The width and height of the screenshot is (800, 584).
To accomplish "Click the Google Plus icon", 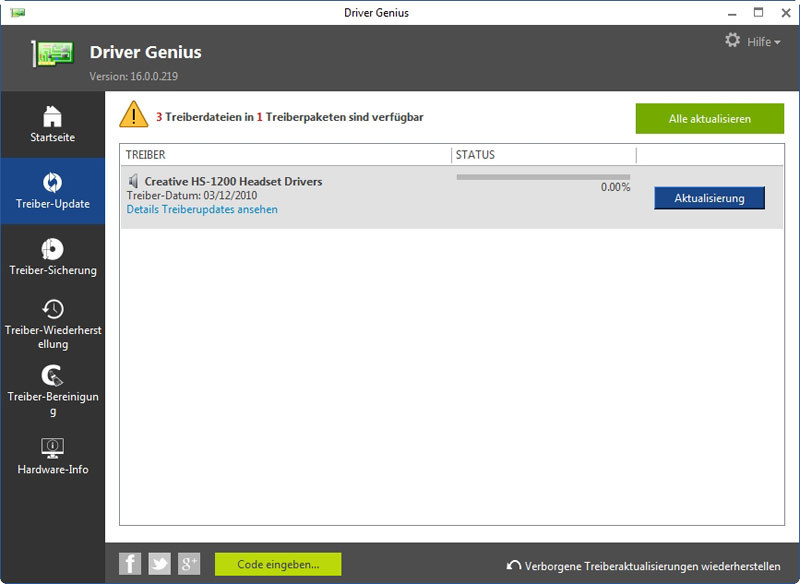I will pos(189,564).
